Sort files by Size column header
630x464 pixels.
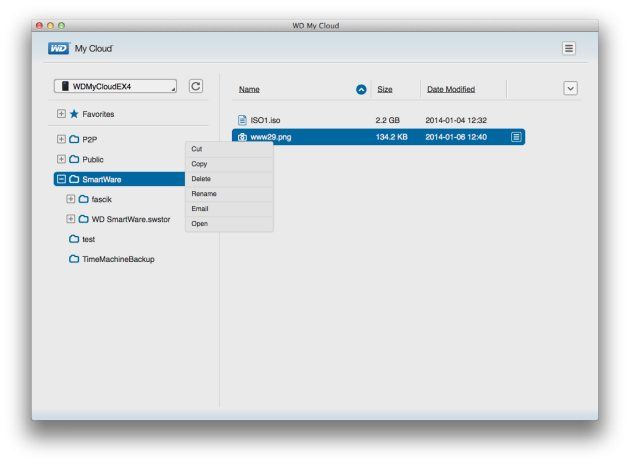point(385,89)
